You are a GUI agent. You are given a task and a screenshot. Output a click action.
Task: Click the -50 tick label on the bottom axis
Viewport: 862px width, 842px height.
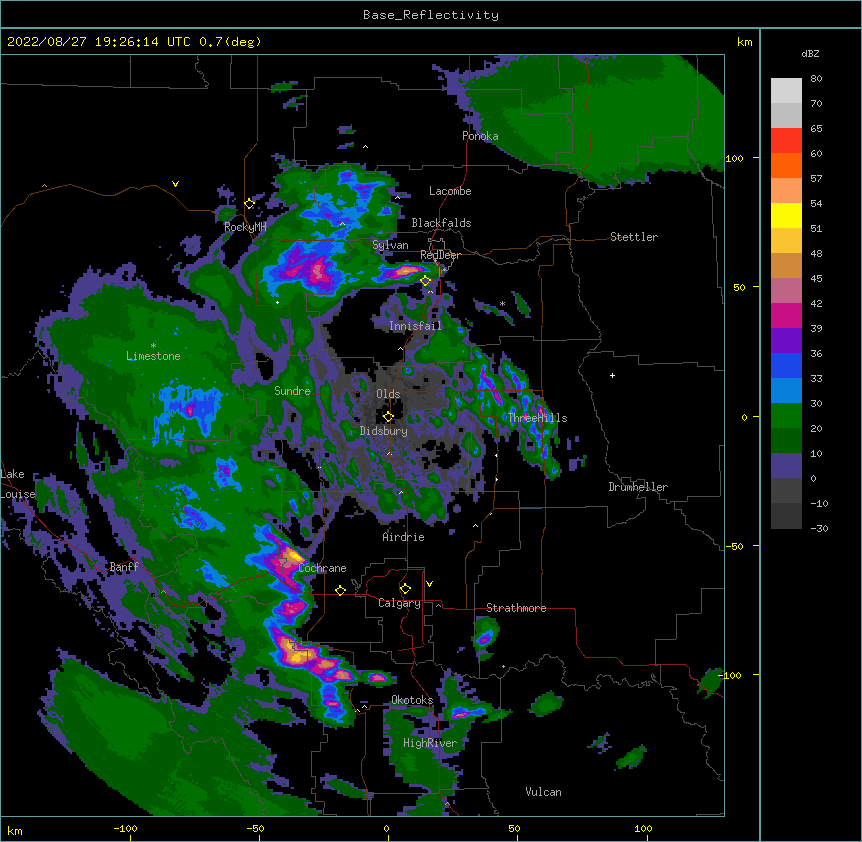pyautogui.click(x=256, y=828)
